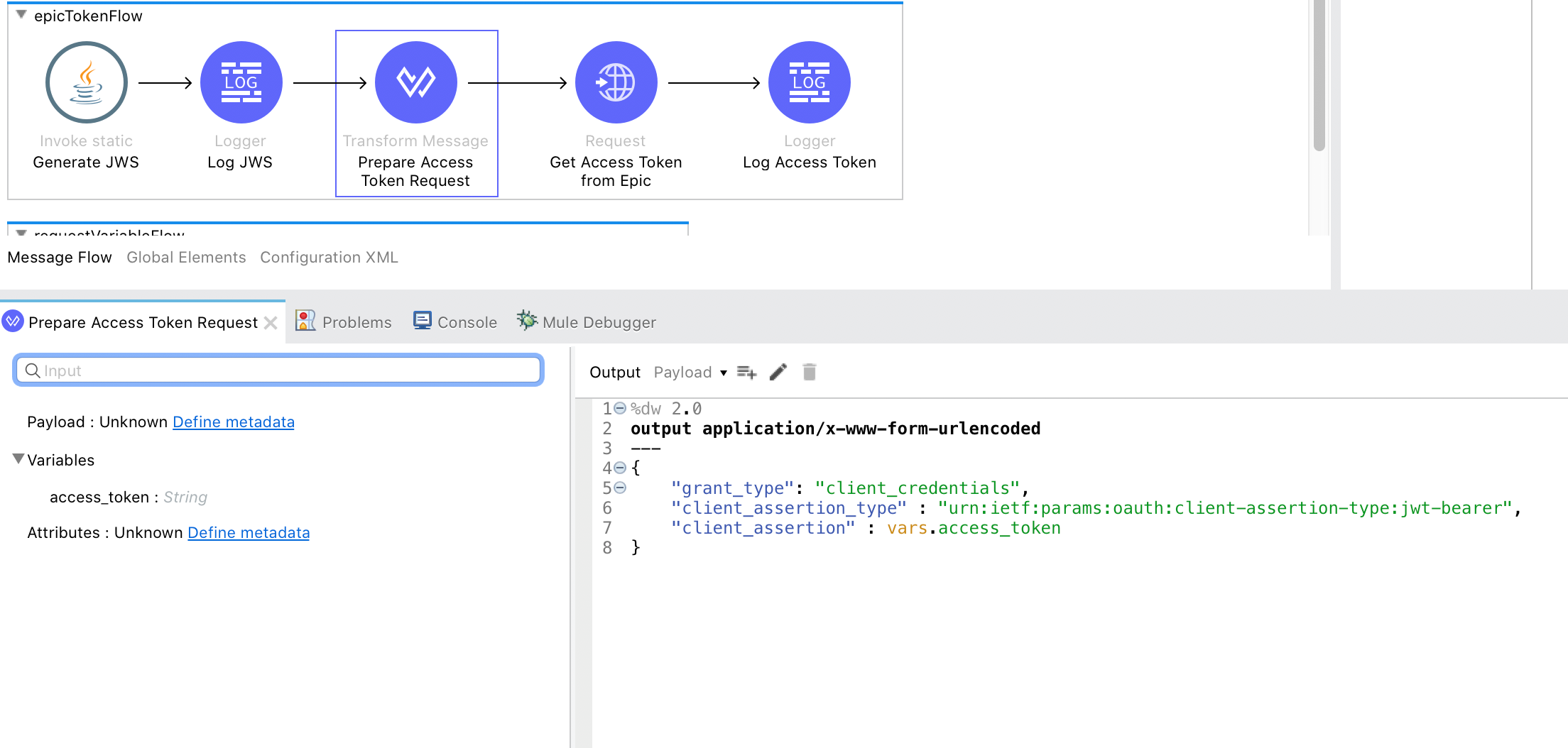Click the Transform icon on Prepare Access Token Request tab
The height and width of the screenshot is (748, 1568).
(x=13, y=321)
